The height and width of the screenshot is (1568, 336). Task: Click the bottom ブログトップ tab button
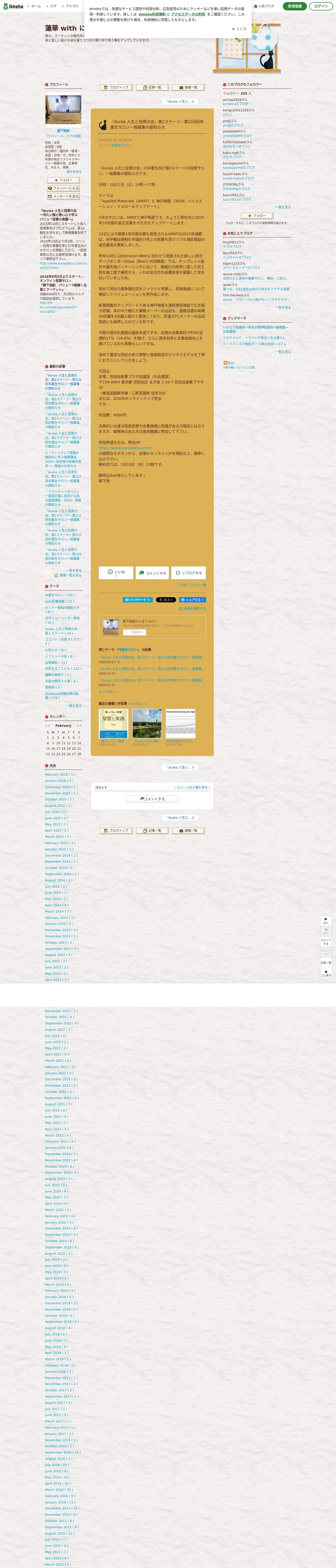point(116,830)
